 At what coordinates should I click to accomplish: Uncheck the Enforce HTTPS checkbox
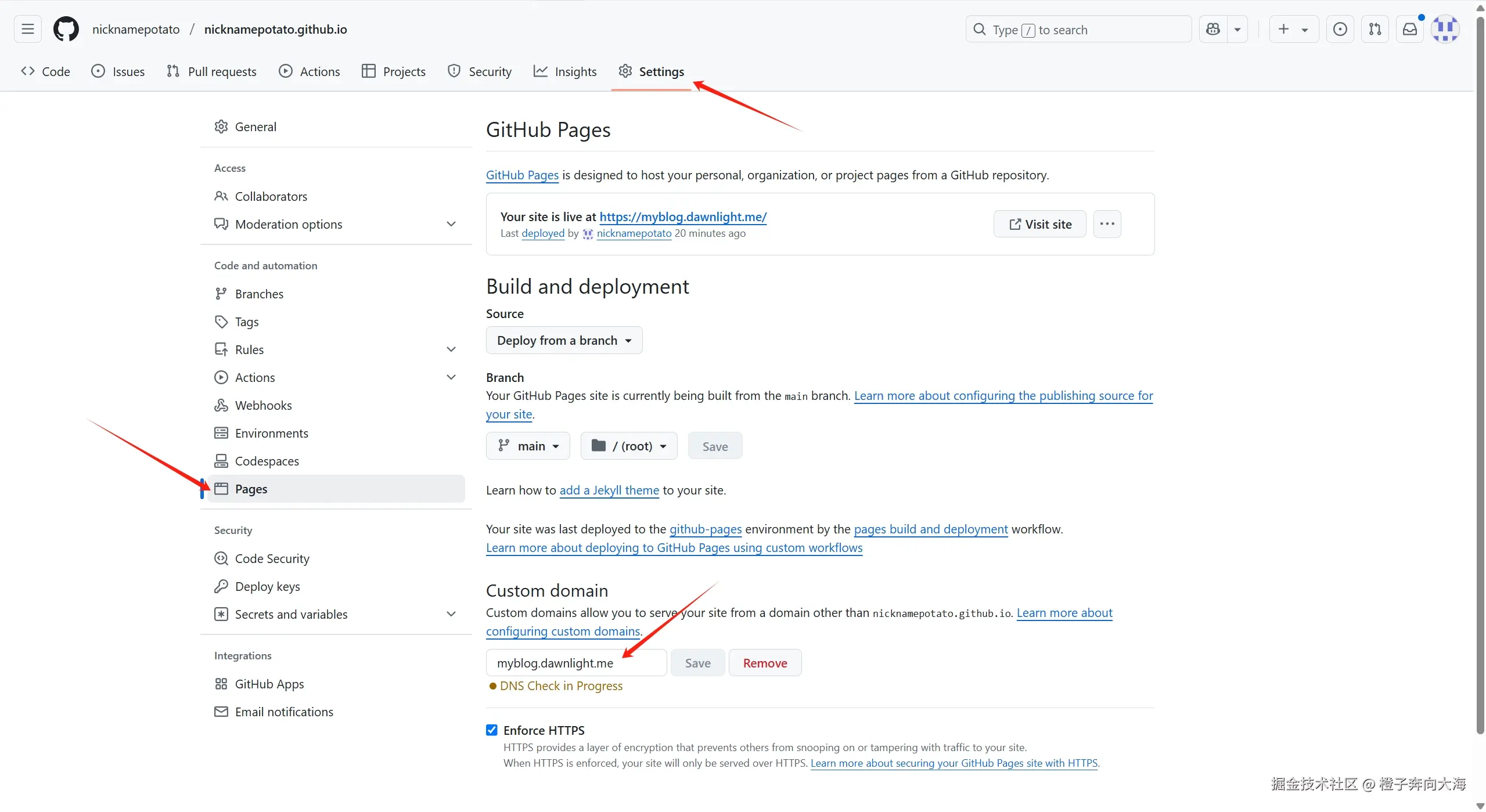pos(492,730)
